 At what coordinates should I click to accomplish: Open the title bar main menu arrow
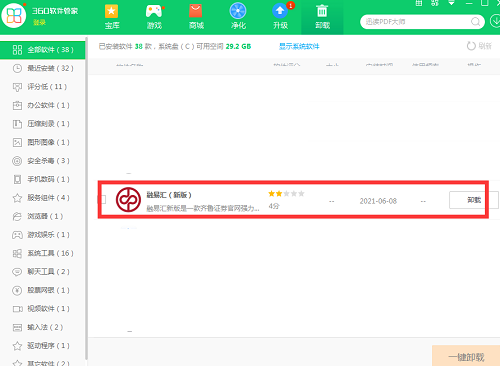(x=451, y=3)
